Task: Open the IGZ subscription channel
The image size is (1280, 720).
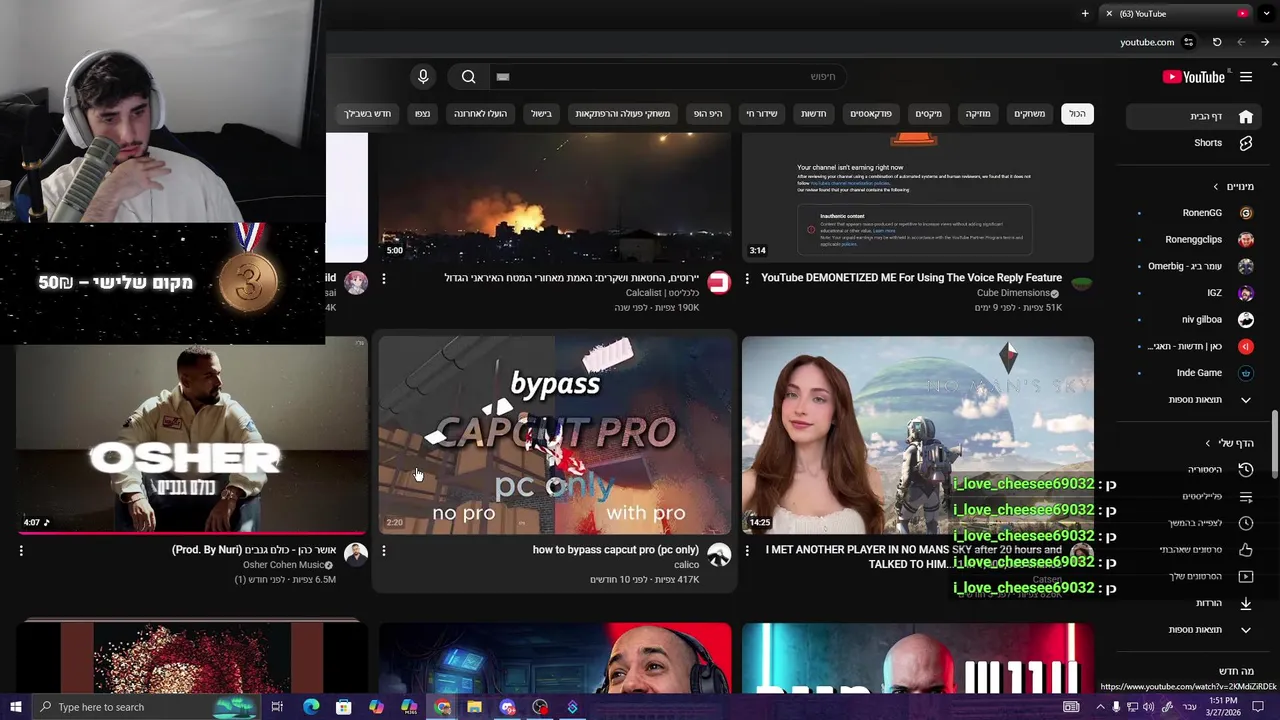Action: 1195,293
